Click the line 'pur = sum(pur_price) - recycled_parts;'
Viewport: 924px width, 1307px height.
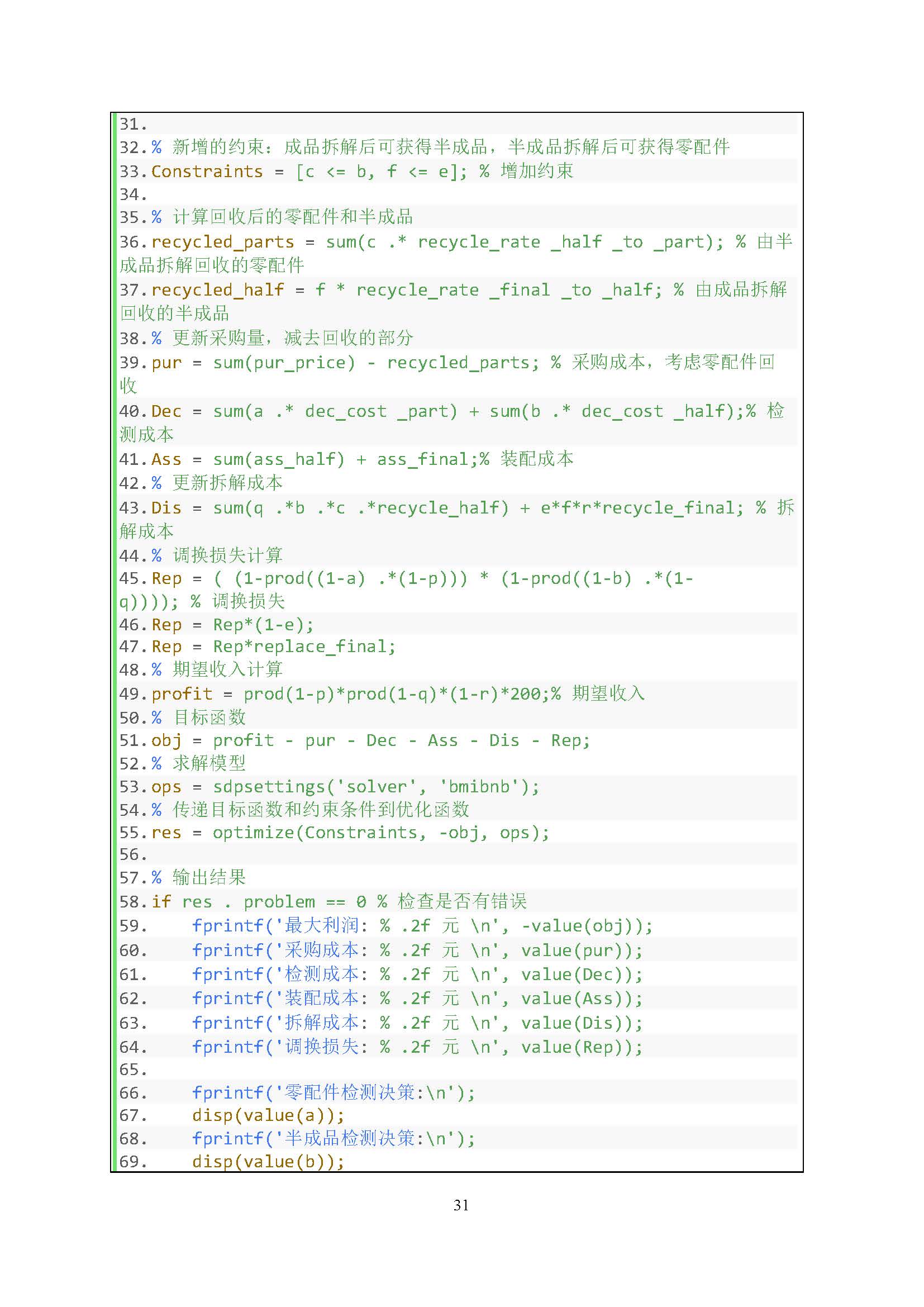click(345, 363)
